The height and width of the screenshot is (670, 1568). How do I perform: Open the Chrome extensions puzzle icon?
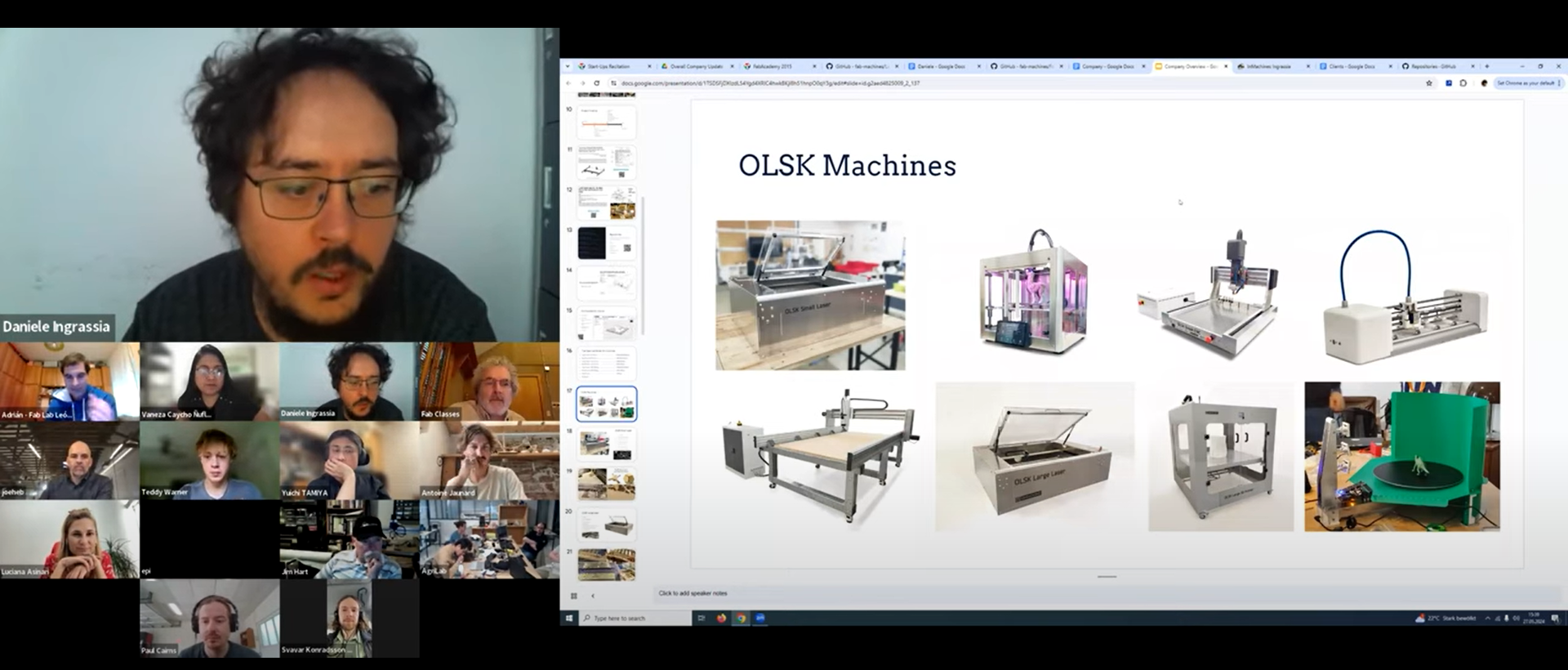tap(1463, 83)
